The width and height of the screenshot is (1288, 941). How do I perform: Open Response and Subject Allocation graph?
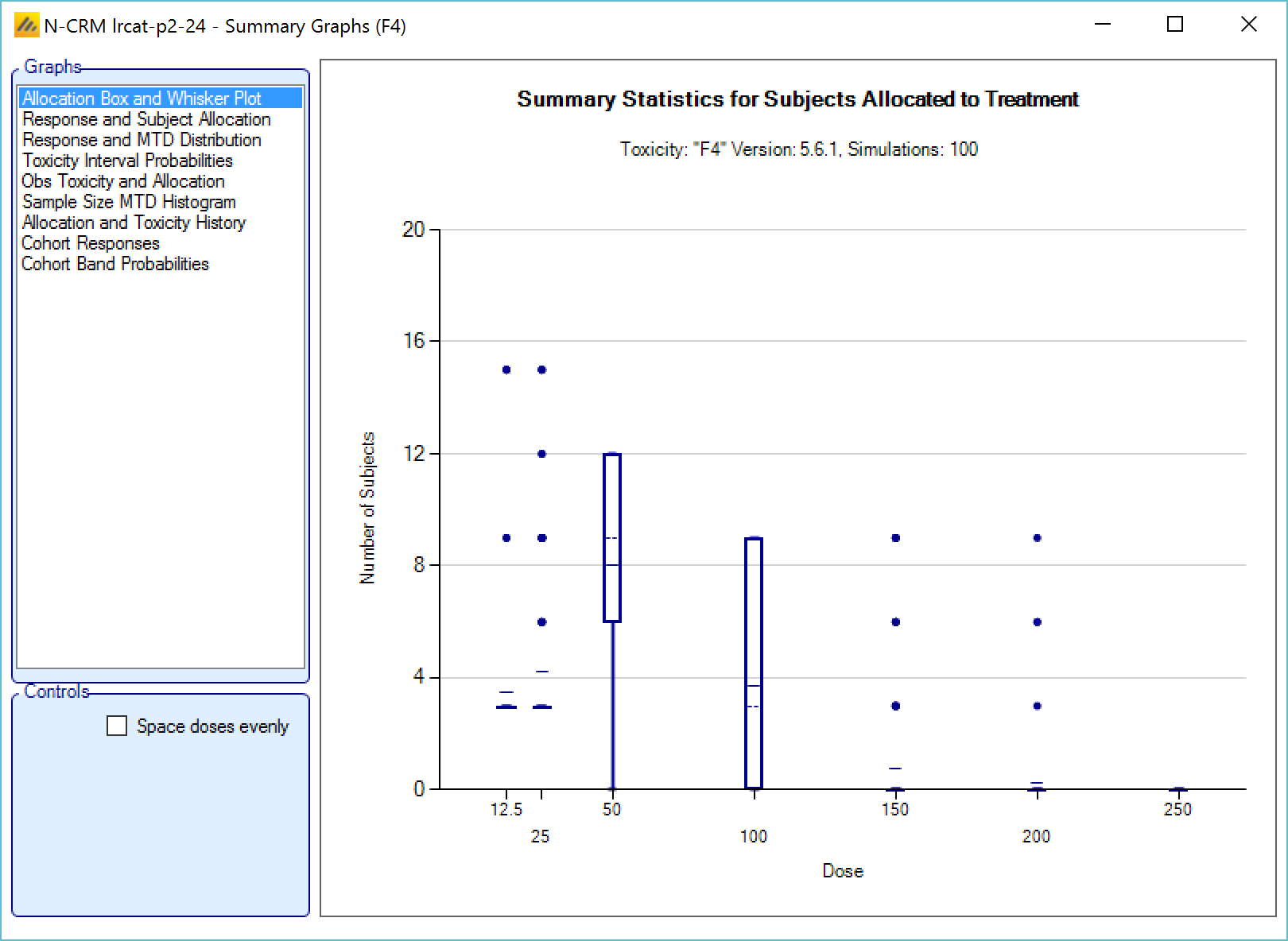pyautogui.click(x=146, y=119)
